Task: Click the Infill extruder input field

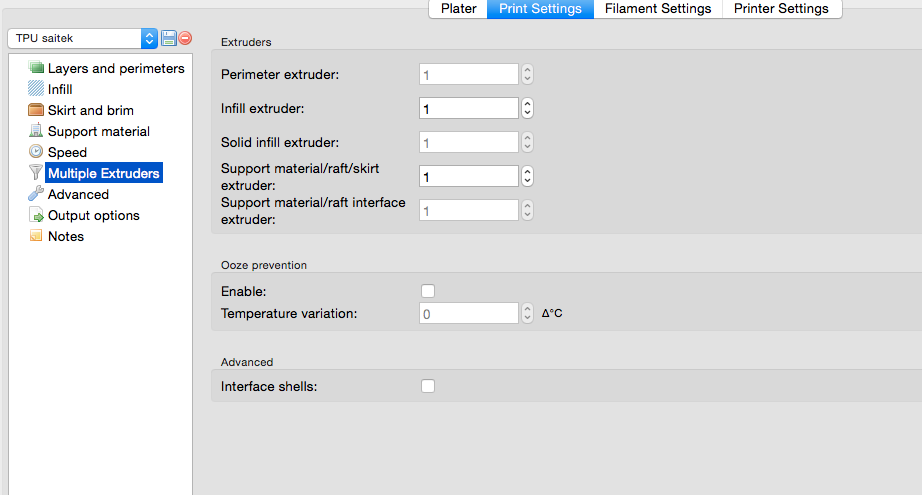Action: point(468,108)
